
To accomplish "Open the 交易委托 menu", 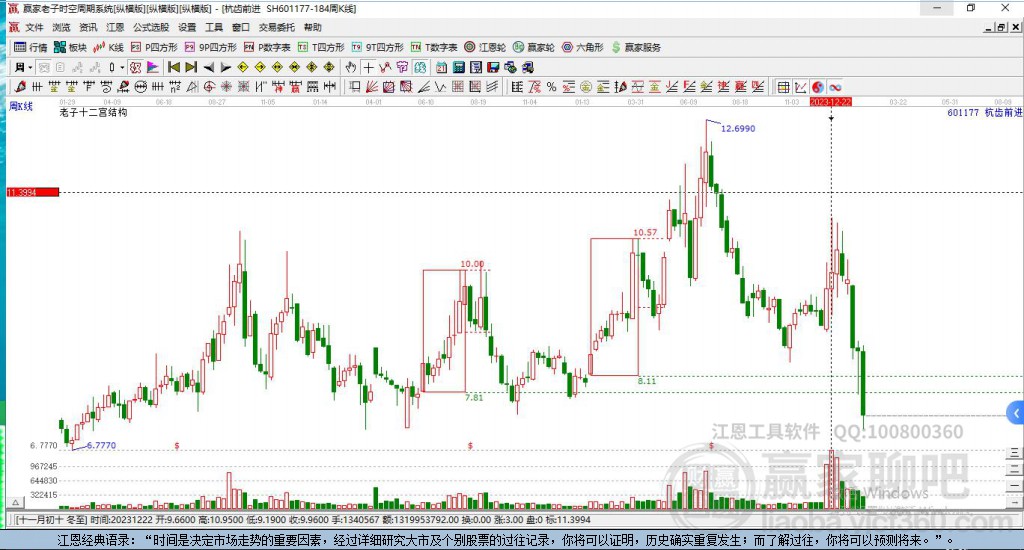I will coord(276,27).
